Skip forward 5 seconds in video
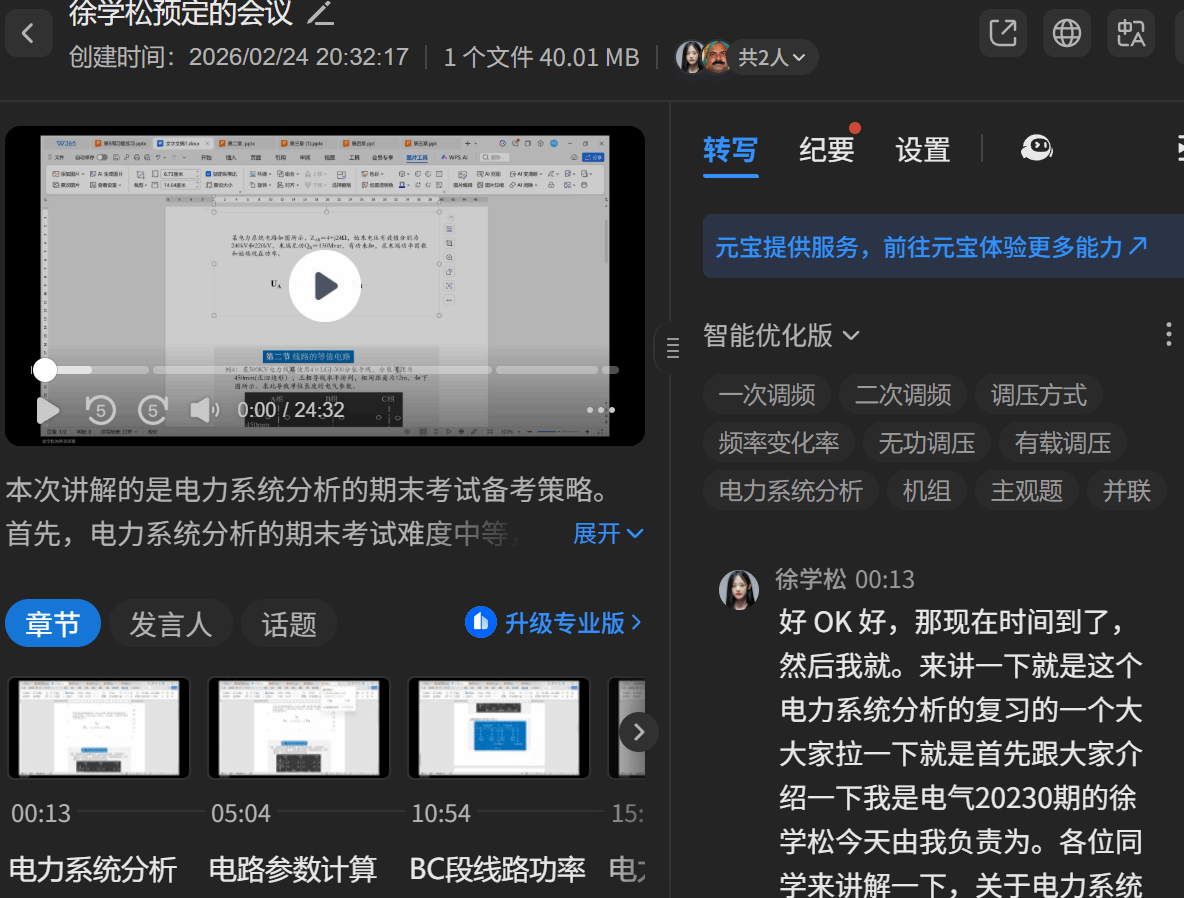Viewport: 1184px width, 898px height. pyautogui.click(x=152, y=410)
